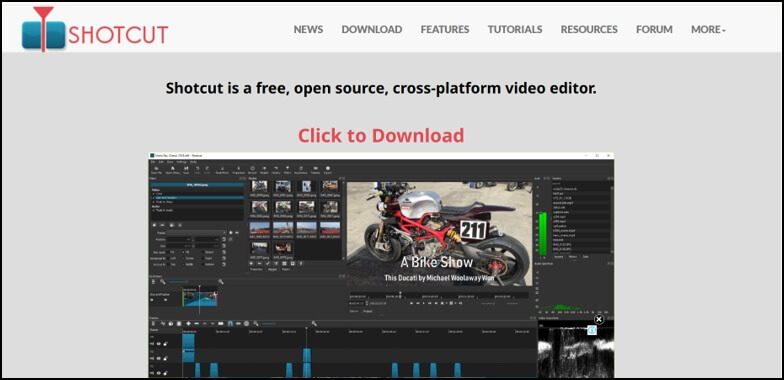Open the RESOURCES page
Image resolution: width=784 pixels, height=380 pixels.
pyautogui.click(x=589, y=30)
